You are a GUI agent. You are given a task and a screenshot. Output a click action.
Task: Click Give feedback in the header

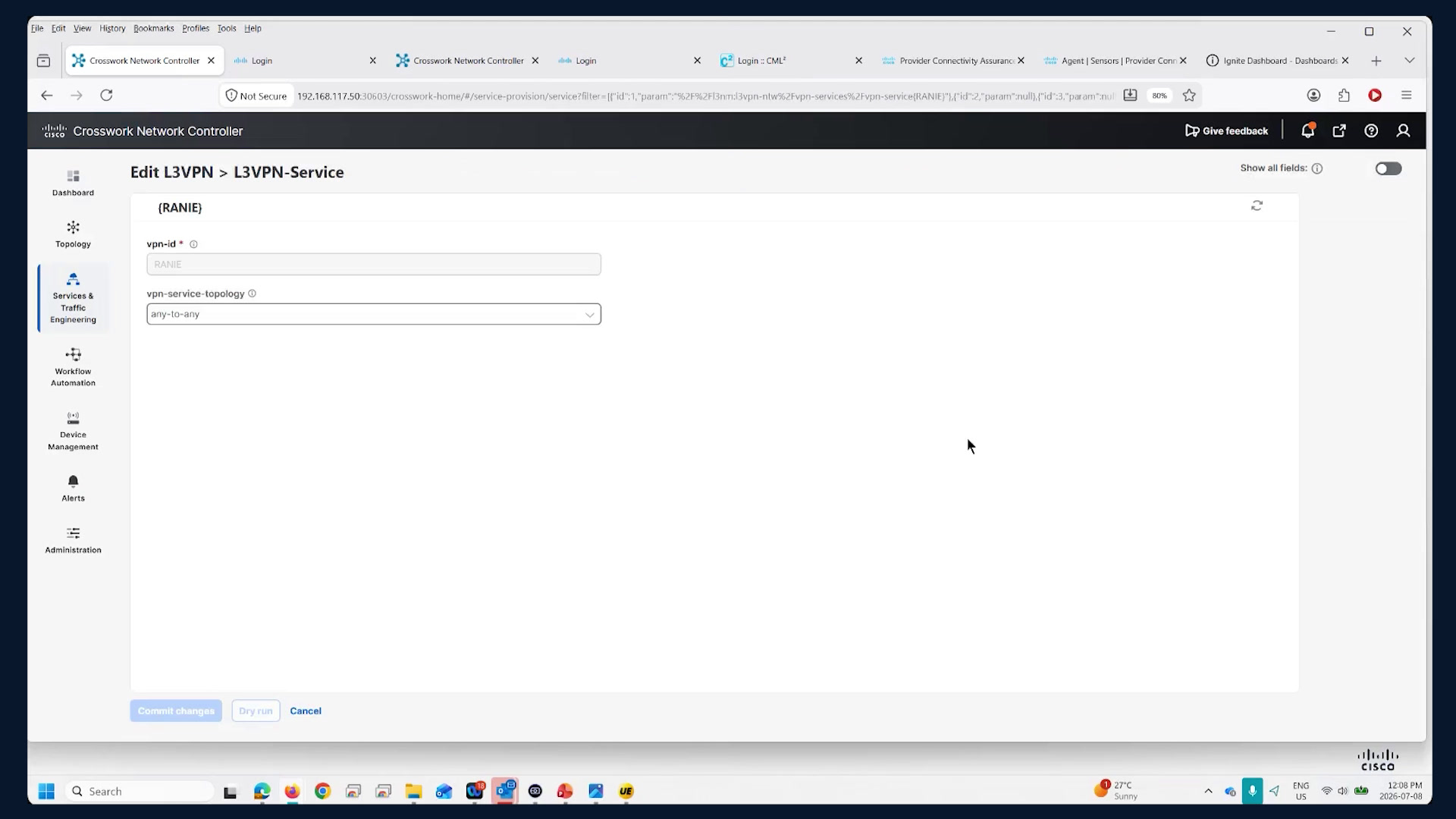click(x=1226, y=130)
